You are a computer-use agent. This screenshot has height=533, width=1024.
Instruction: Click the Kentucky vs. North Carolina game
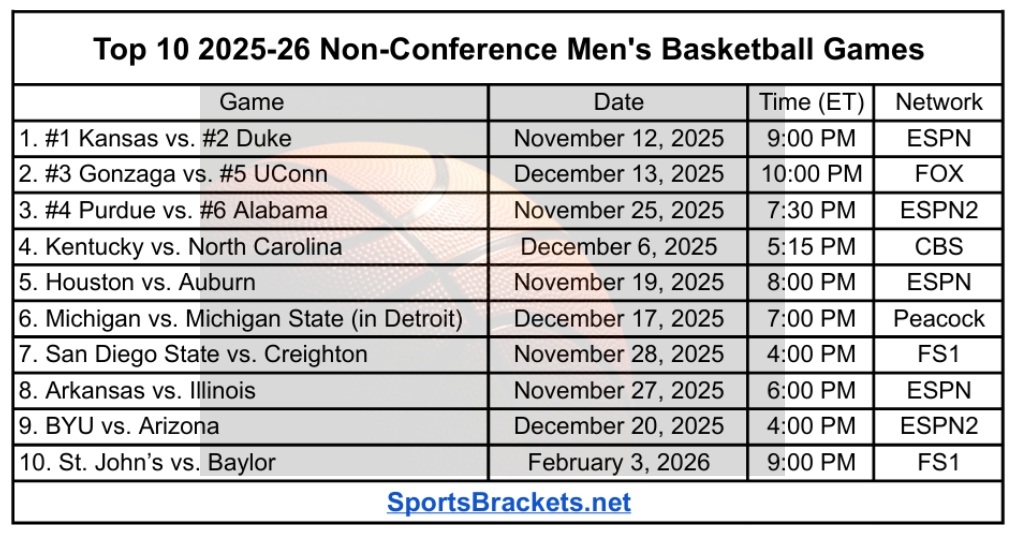click(180, 246)
